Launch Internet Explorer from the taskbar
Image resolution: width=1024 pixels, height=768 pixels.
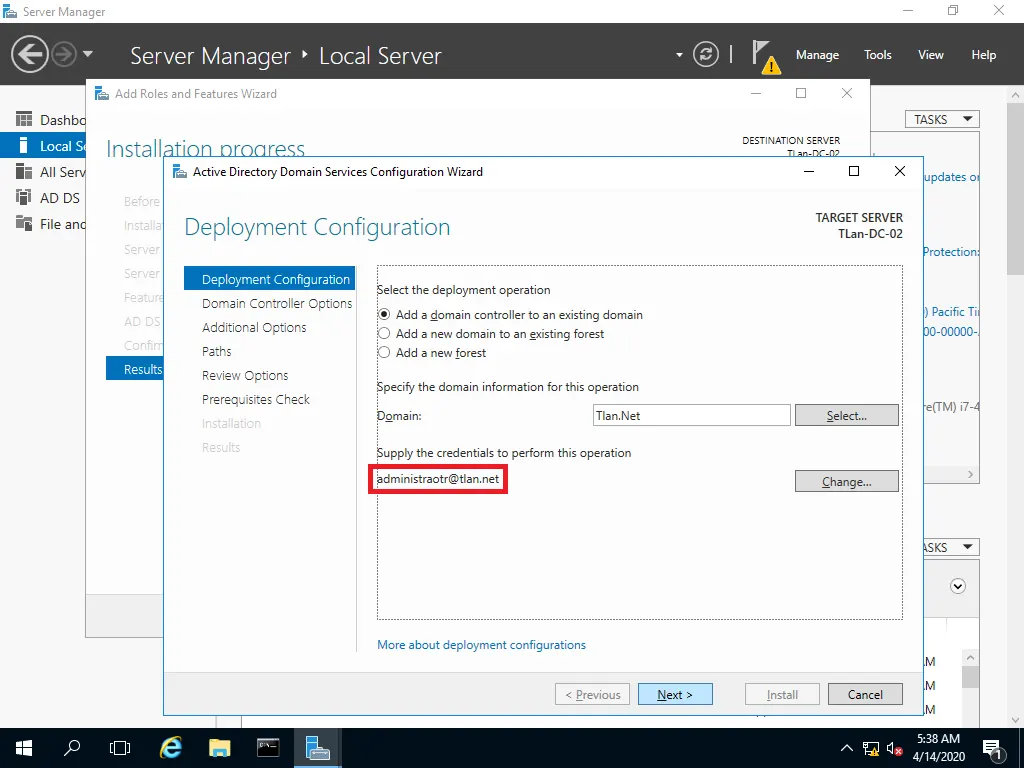point(170,748)
